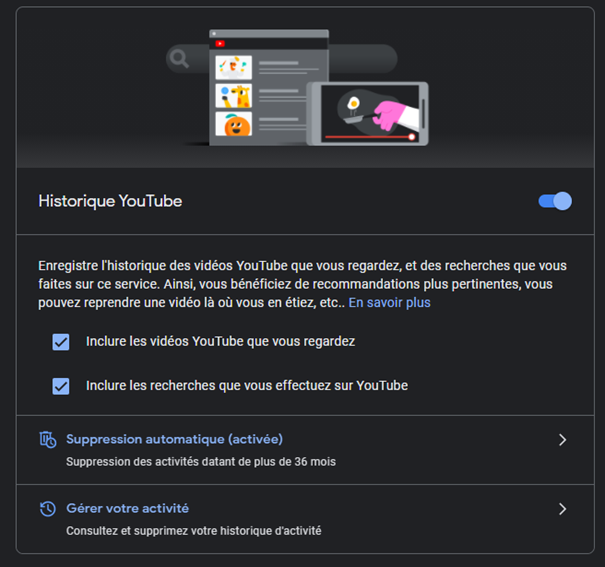Open the Gérer votre activité entry

[127, 508]
